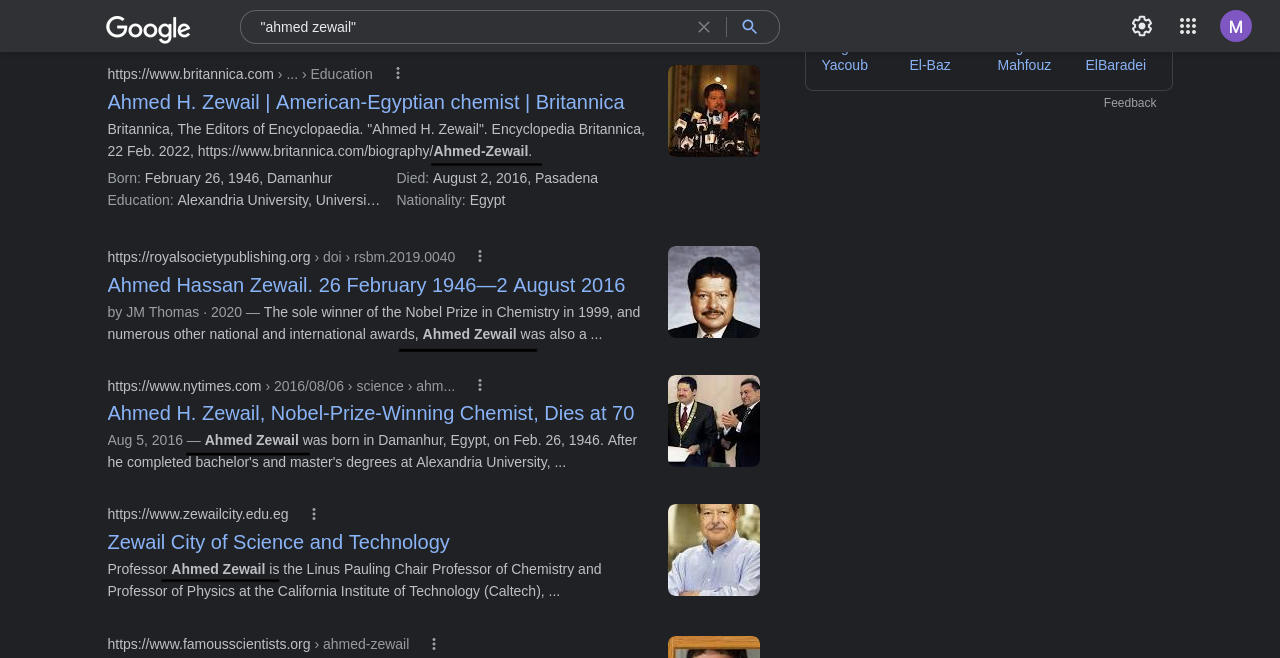
Task: Click the royalsocietypublishing.org URL breadcrumb
Action: (x=281, y=257)
